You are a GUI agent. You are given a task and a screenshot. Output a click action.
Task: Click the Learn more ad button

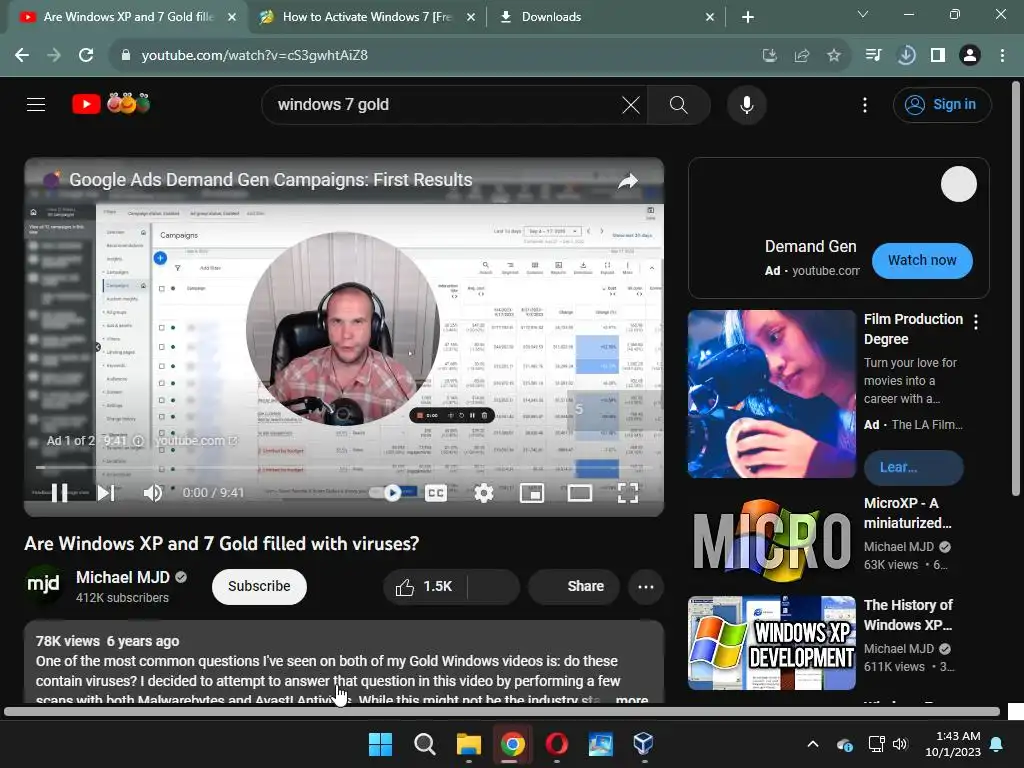913,467
